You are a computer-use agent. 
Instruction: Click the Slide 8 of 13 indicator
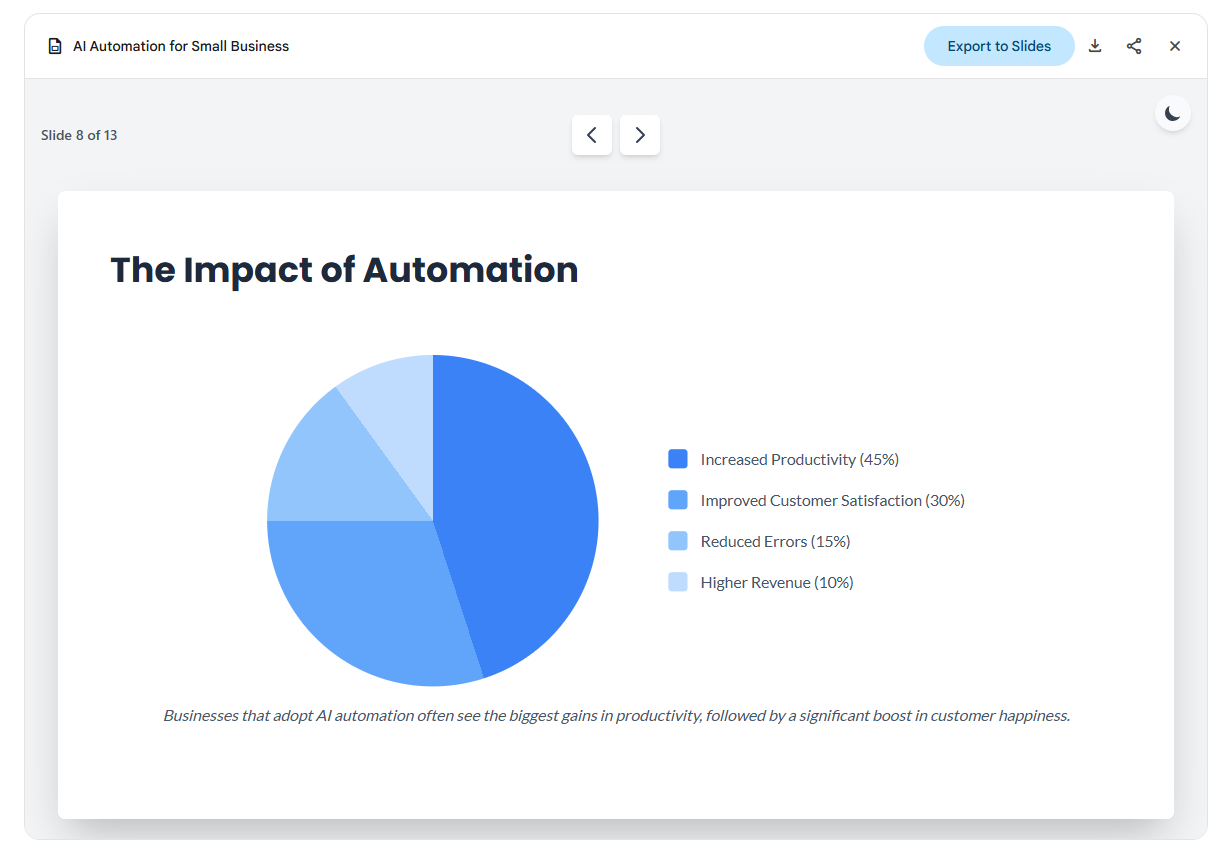pyautogui.click(x=80, y=135)
